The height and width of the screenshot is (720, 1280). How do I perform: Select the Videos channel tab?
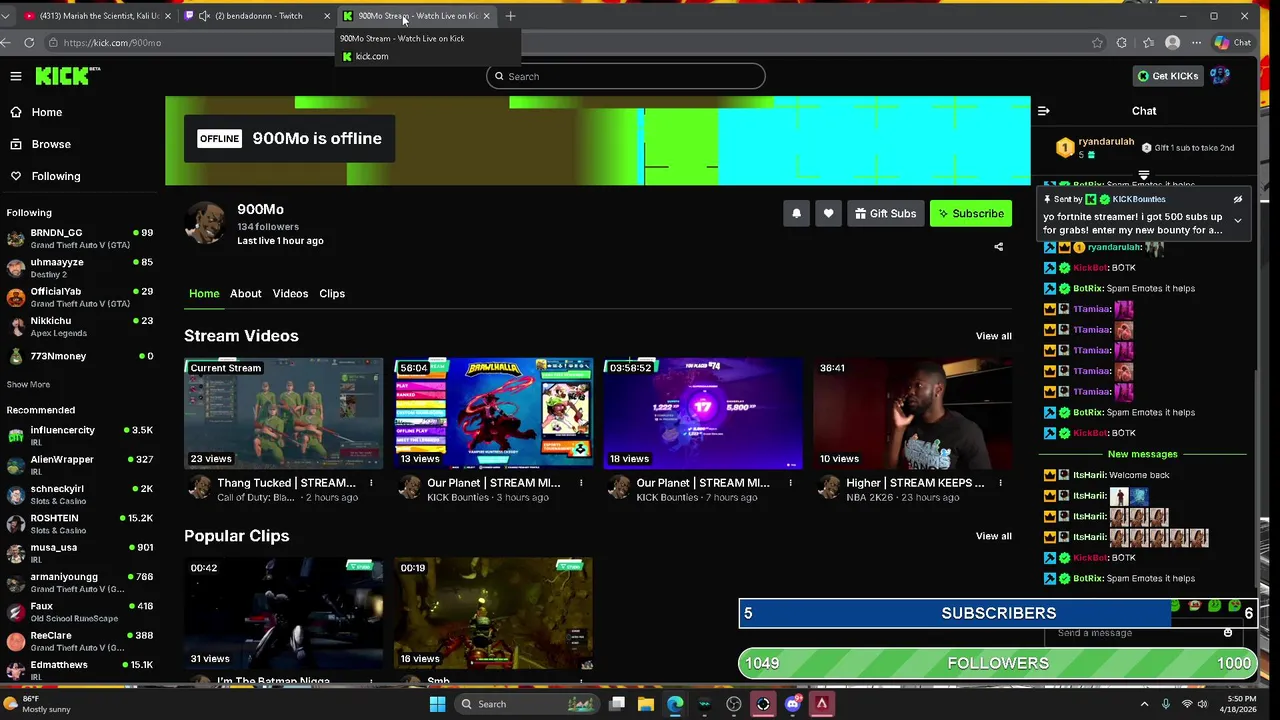click(290, 294)
